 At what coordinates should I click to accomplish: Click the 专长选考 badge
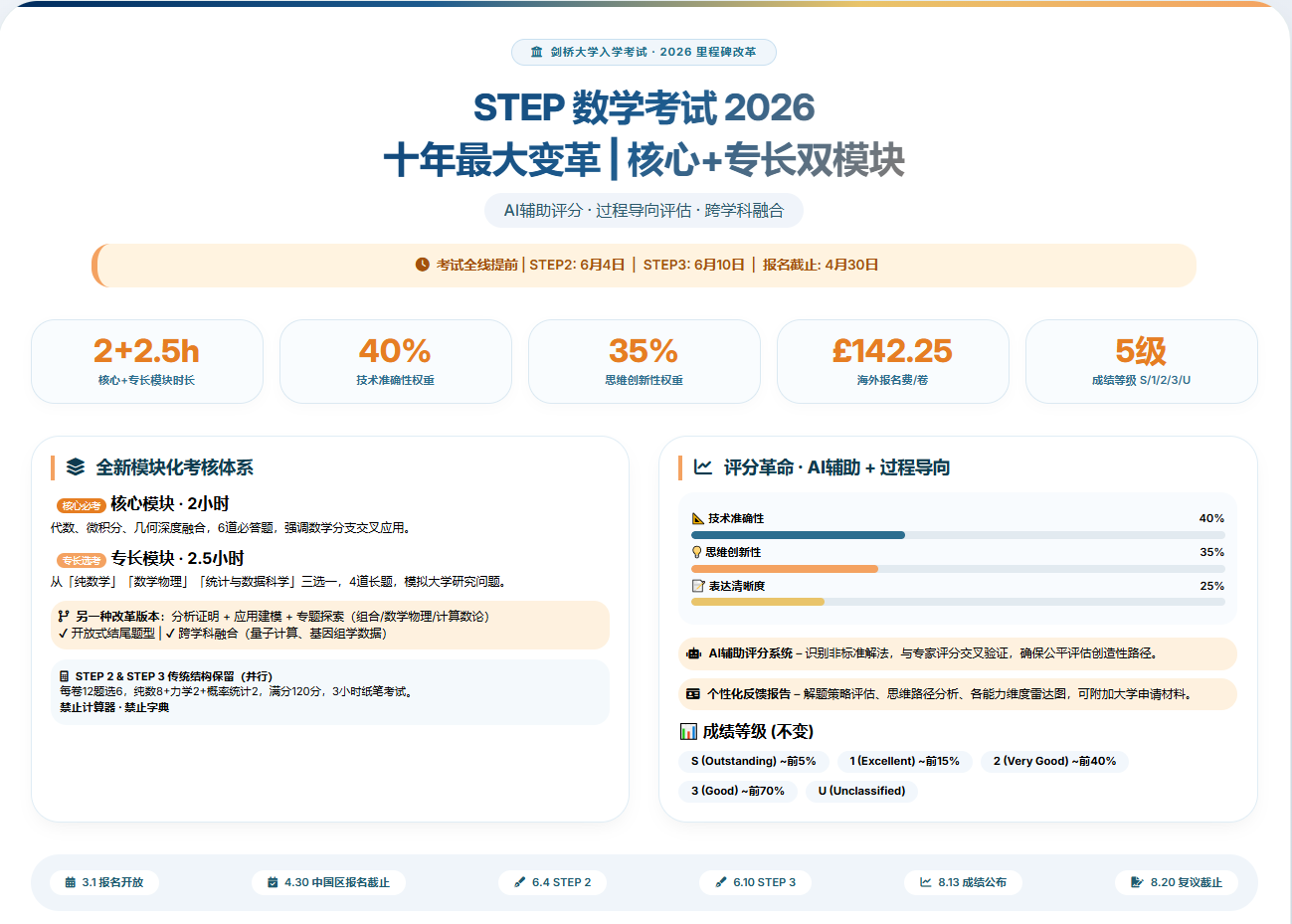81,560
